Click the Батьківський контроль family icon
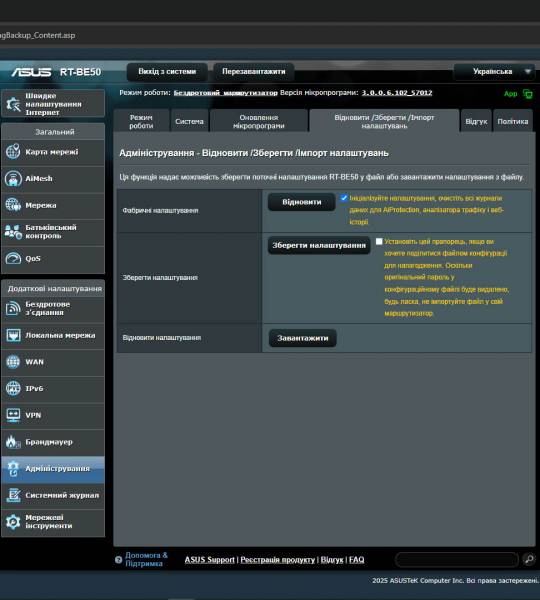The image size is (540, 600). [13, 232]
